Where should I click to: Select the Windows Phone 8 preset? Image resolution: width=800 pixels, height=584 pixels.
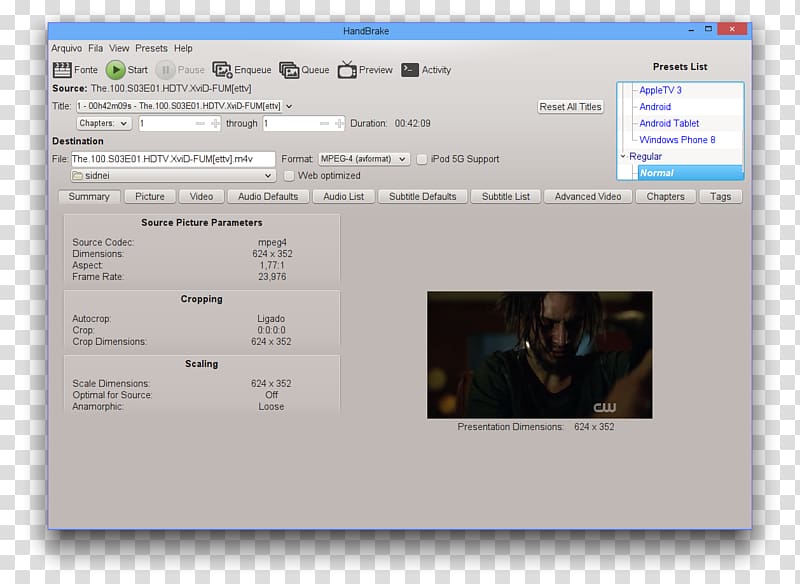click(677, 140)
